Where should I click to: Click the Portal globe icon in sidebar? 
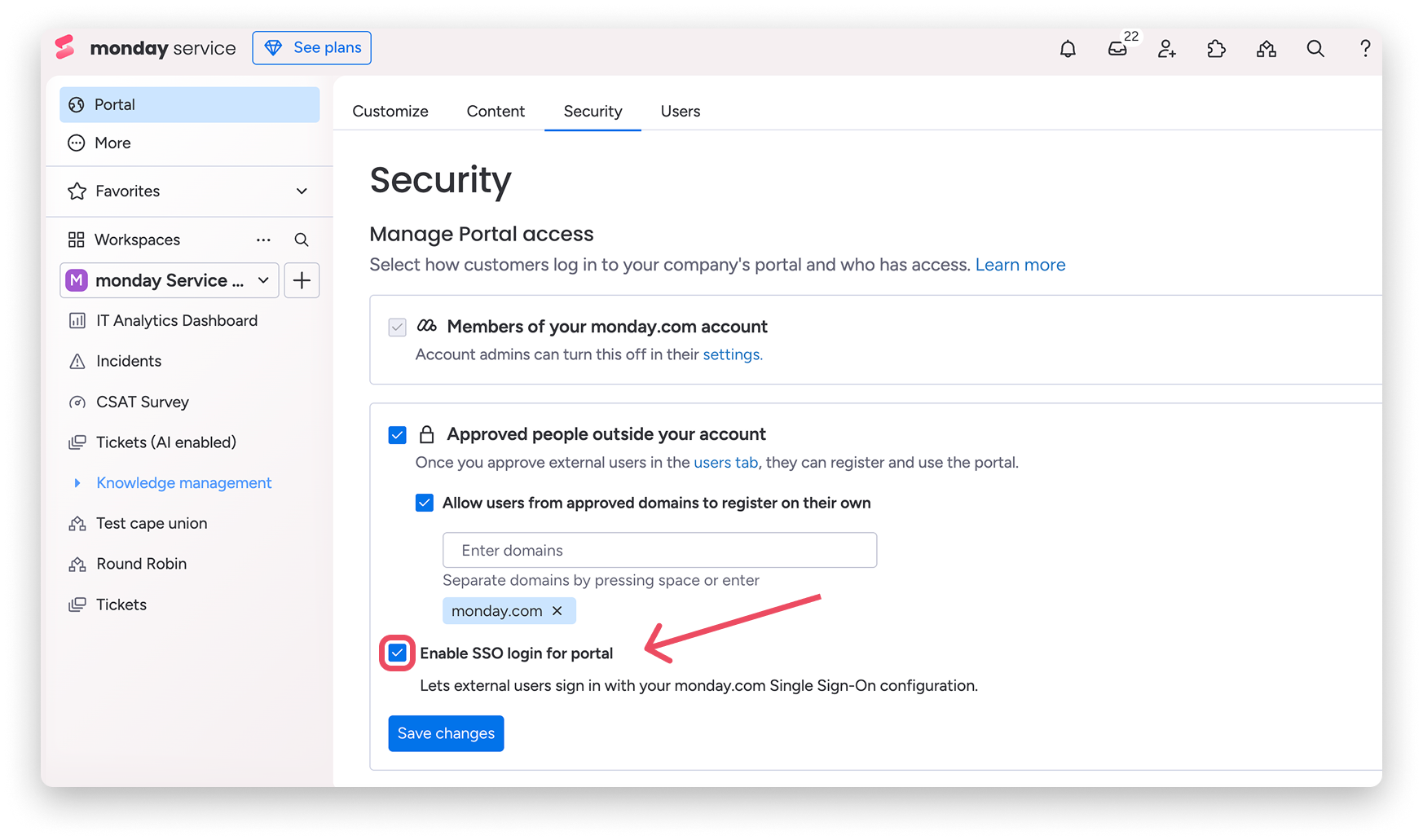pyautogui.click(x=77, y=104)
